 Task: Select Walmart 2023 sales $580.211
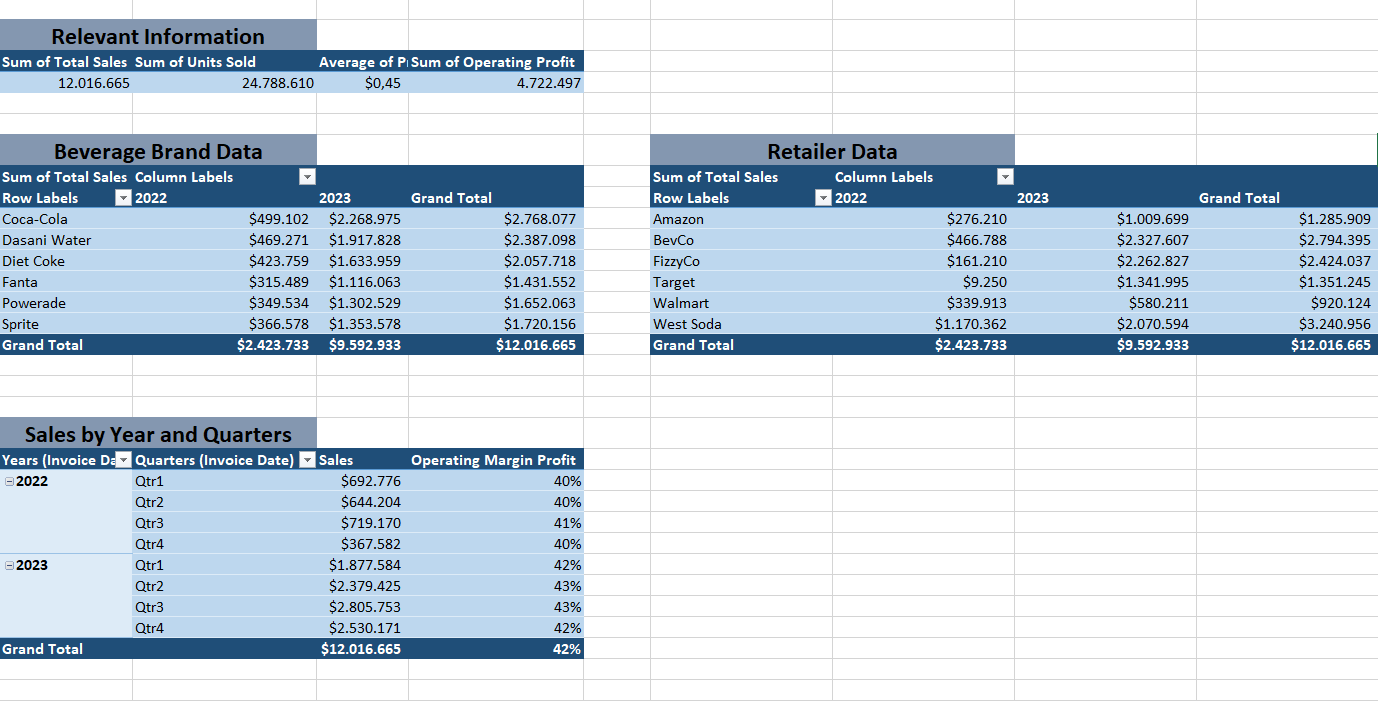[x=1106, y=303]
